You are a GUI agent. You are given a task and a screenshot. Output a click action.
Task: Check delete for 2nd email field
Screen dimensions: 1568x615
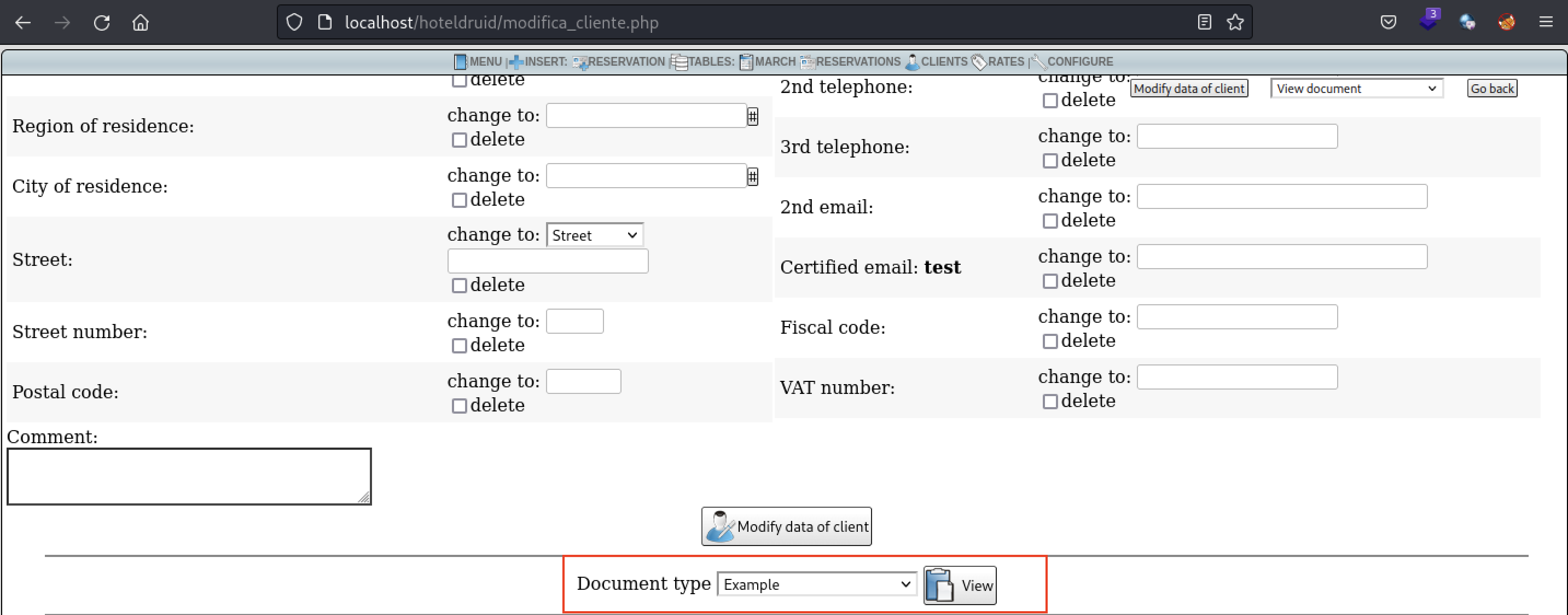[1050, 221]
